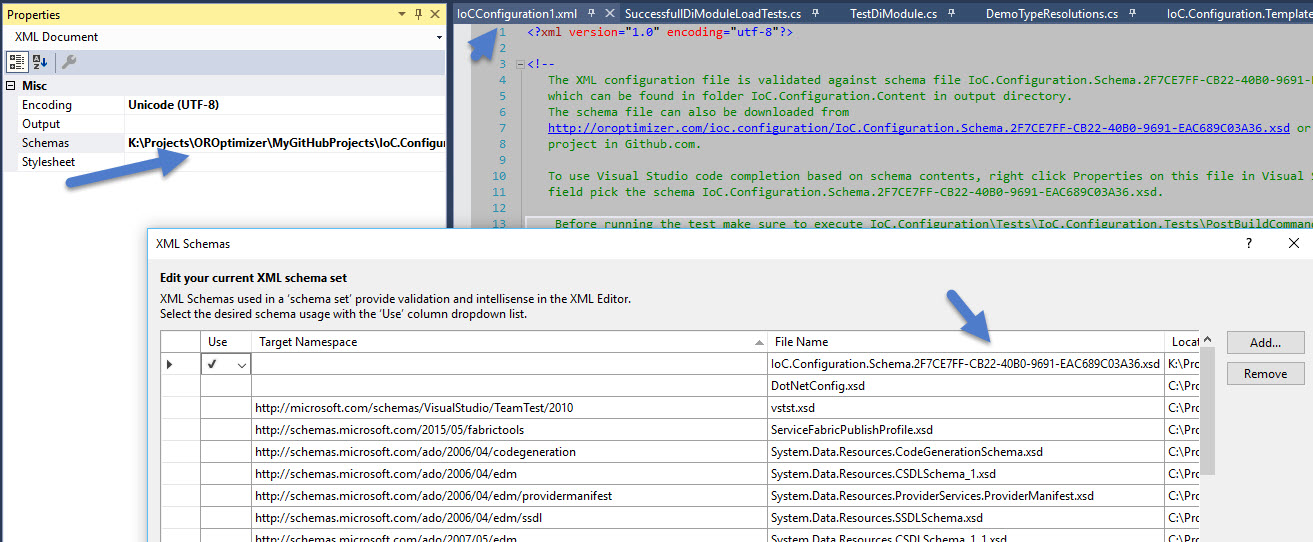Switch to the IoCConfiguration1.xml tab
The image size is (1313, 542).
tap(517, 14)
